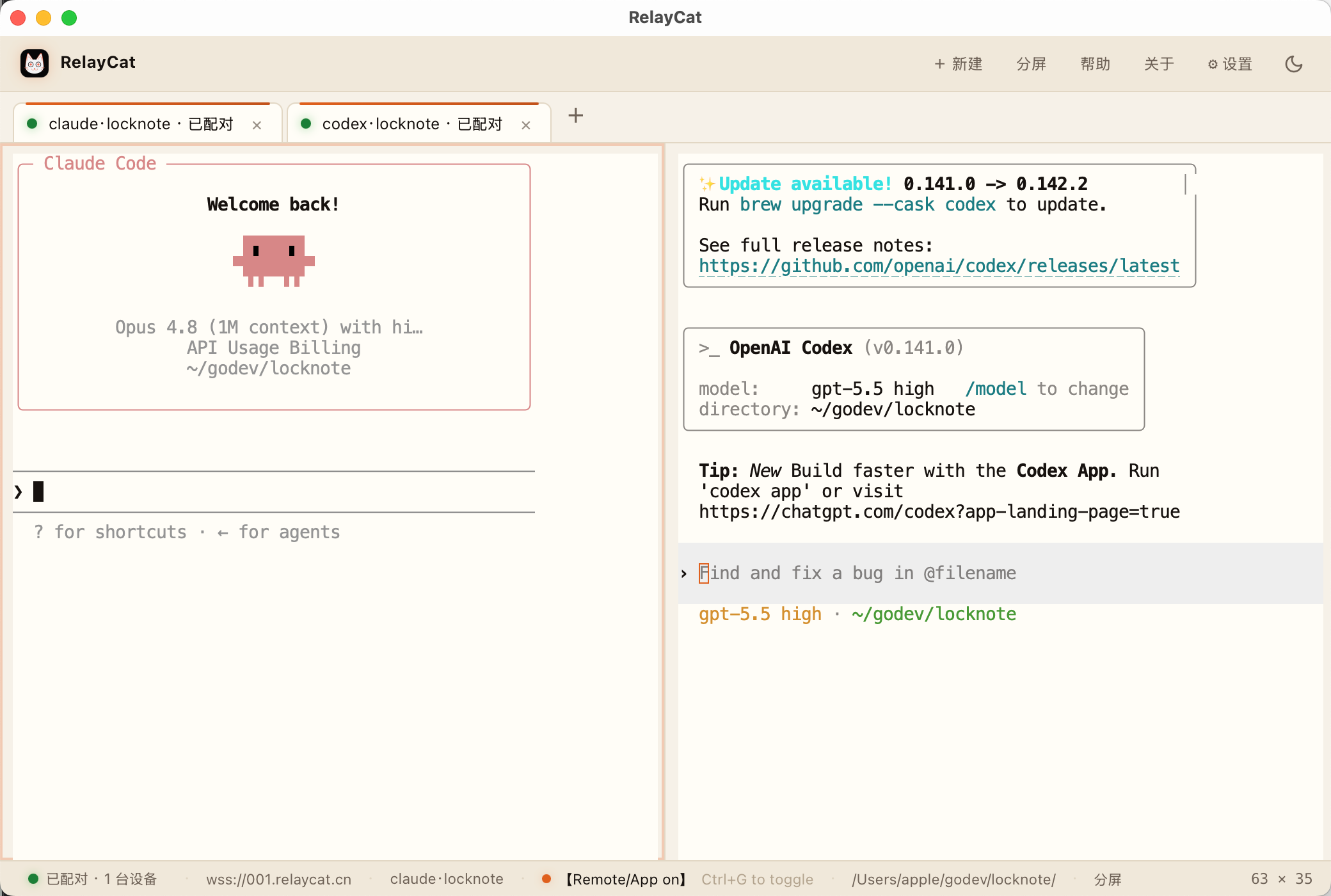Click the 'Claude Code' panel title
1331x896 pixels.
[x=100, y=163]
